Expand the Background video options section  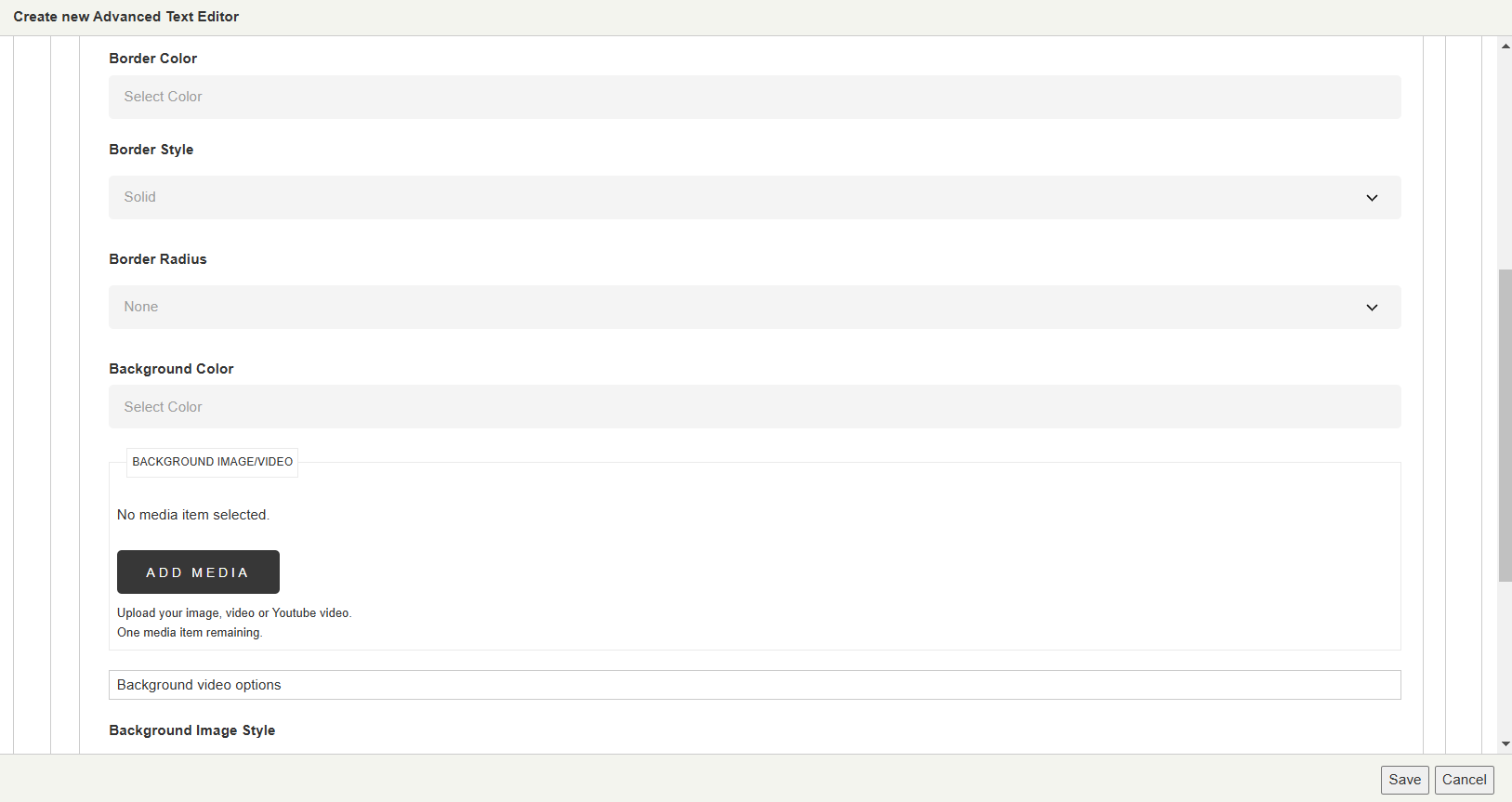755,685
